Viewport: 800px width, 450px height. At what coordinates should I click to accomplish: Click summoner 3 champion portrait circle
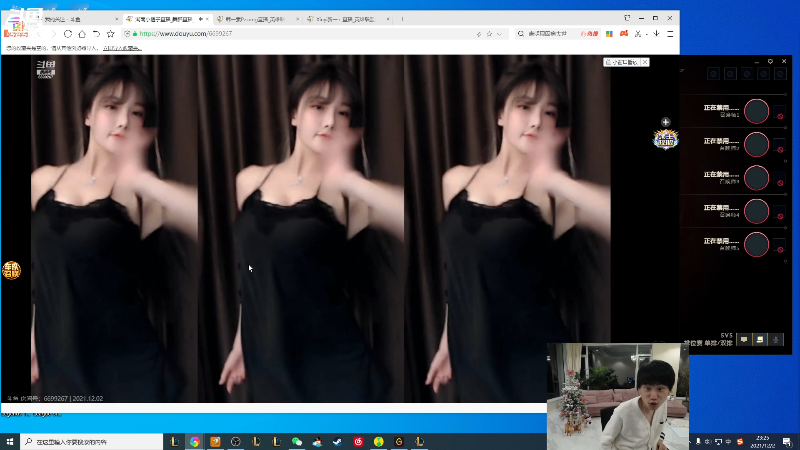click(x=756, y=178)
